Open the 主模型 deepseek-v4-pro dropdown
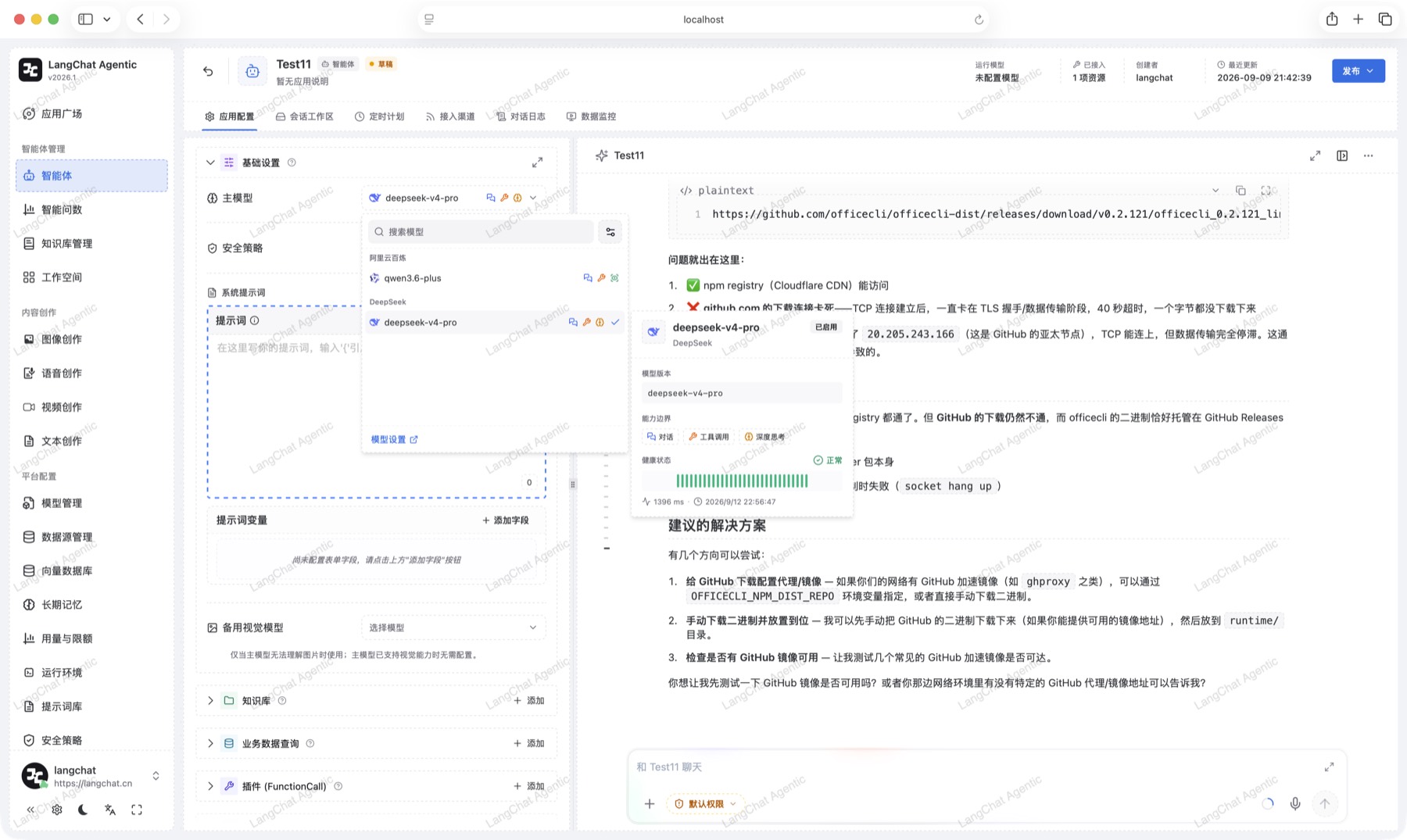 click(x=453, y=198)
